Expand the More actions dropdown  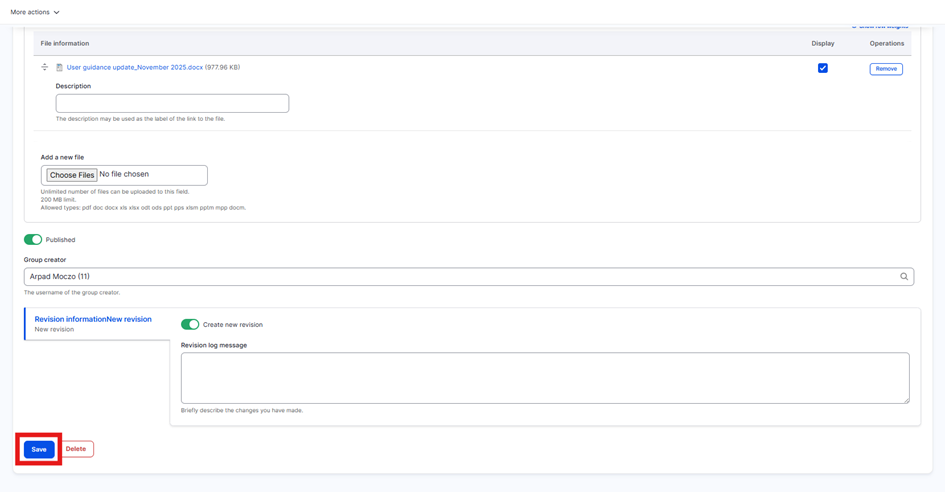tap(35, 12)
